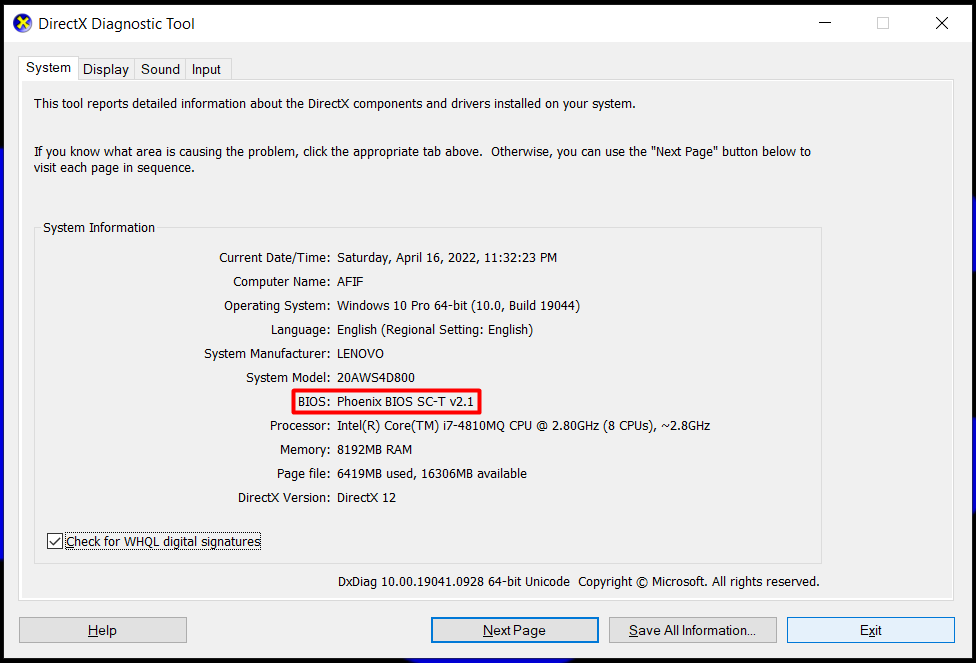The image size is (976, 663).
Task: Go to the Input tab
Action: click(x=206, y=69)
